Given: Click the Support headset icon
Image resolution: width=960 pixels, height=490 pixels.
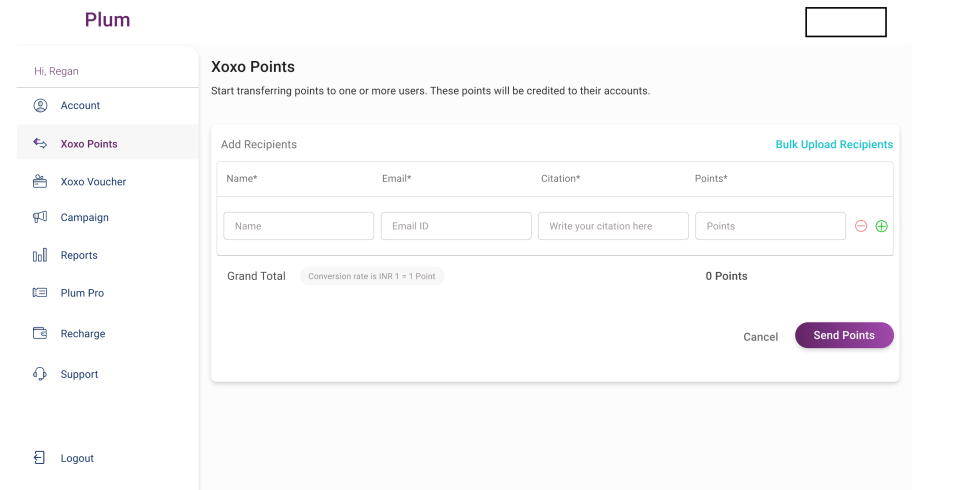Looking at the screenshot, I should [x=40, y=374].
